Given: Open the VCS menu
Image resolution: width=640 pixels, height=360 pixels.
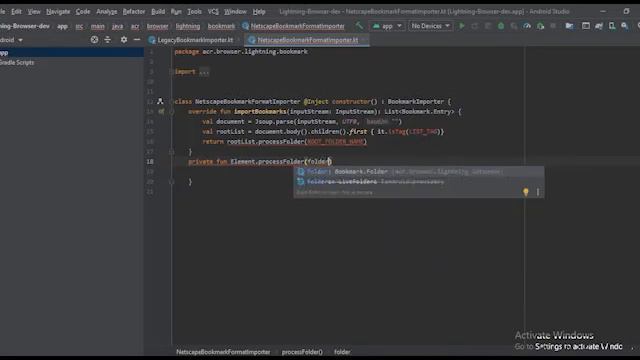Looking at the screenshot, I should click(213, 11).
